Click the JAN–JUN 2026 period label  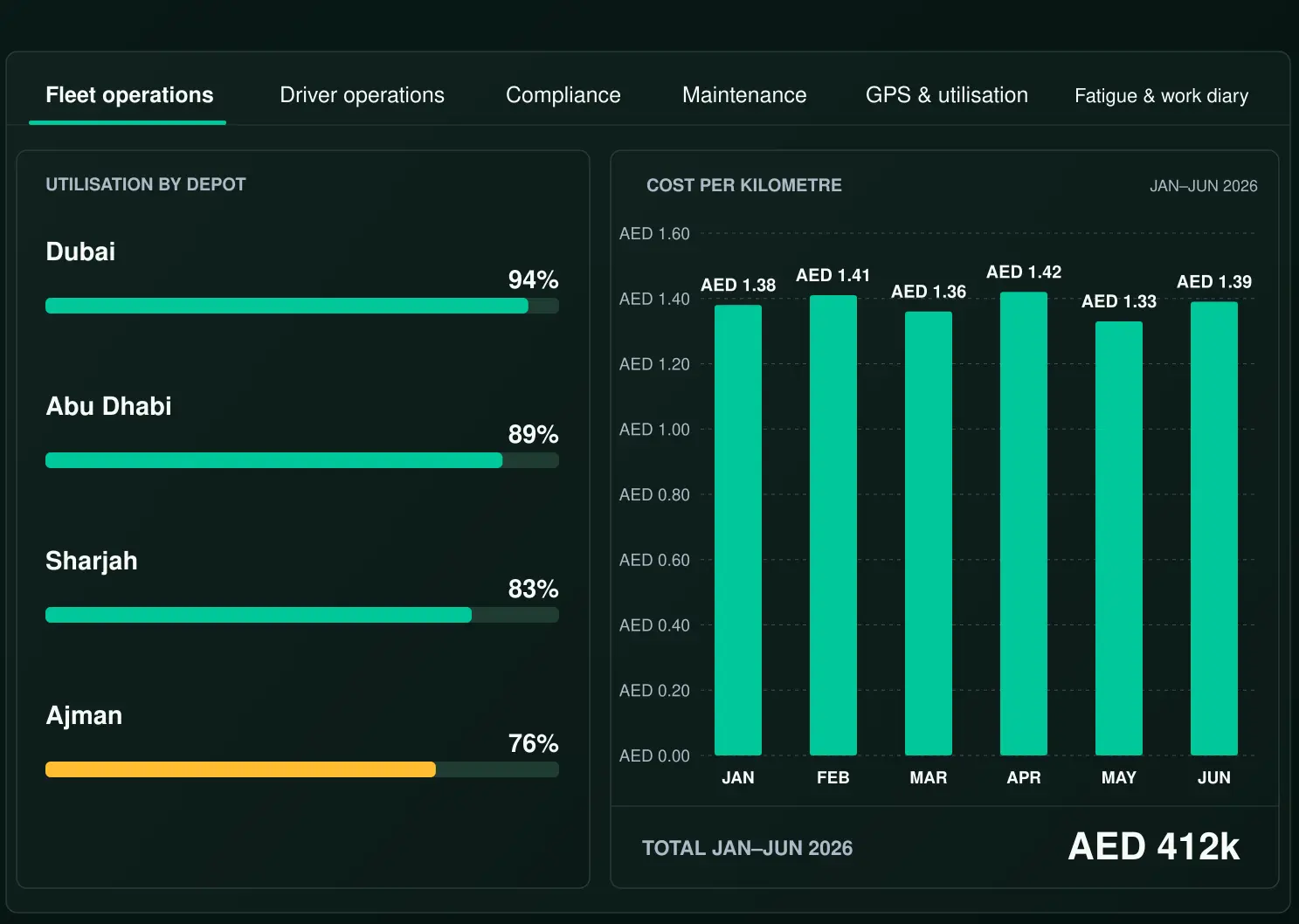click(x=1204, y=186)
